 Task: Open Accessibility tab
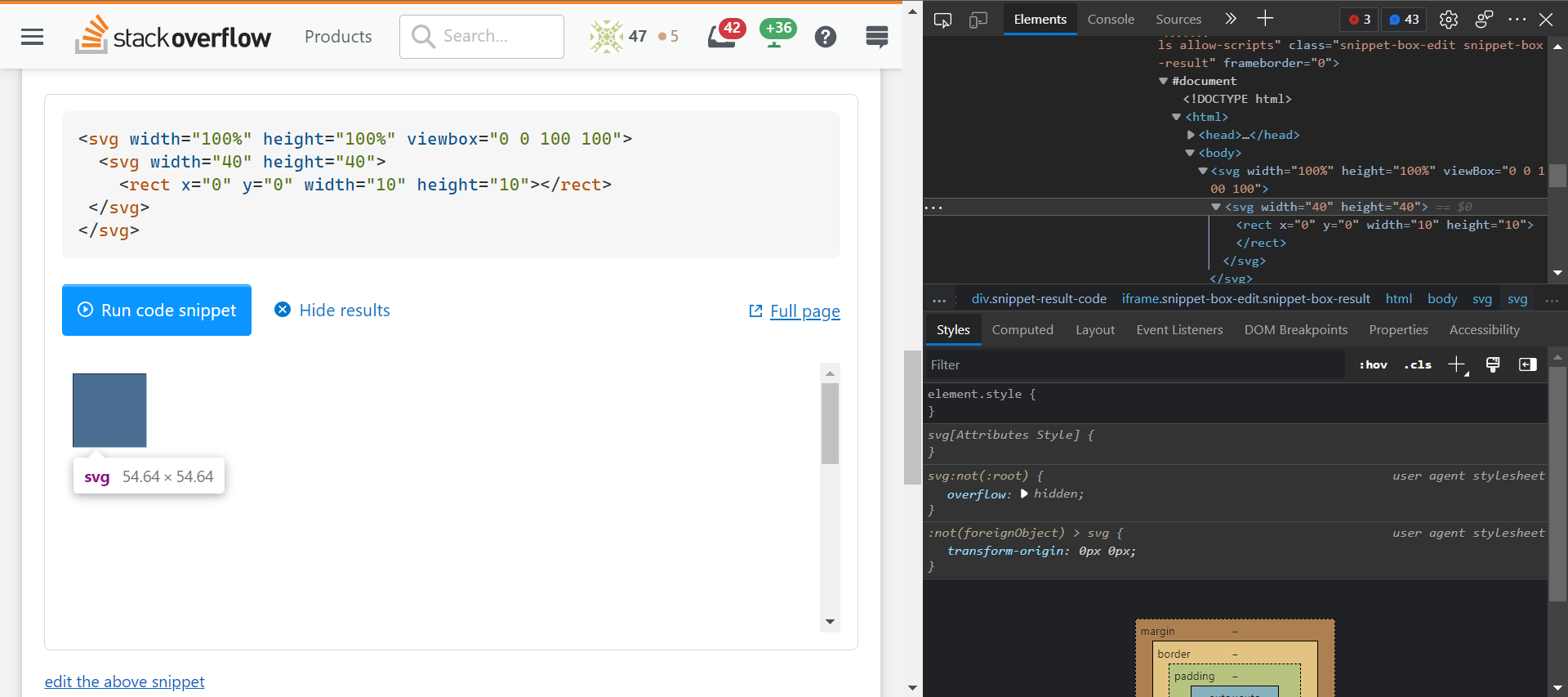pyautogui.click(x=1484, y=330)
